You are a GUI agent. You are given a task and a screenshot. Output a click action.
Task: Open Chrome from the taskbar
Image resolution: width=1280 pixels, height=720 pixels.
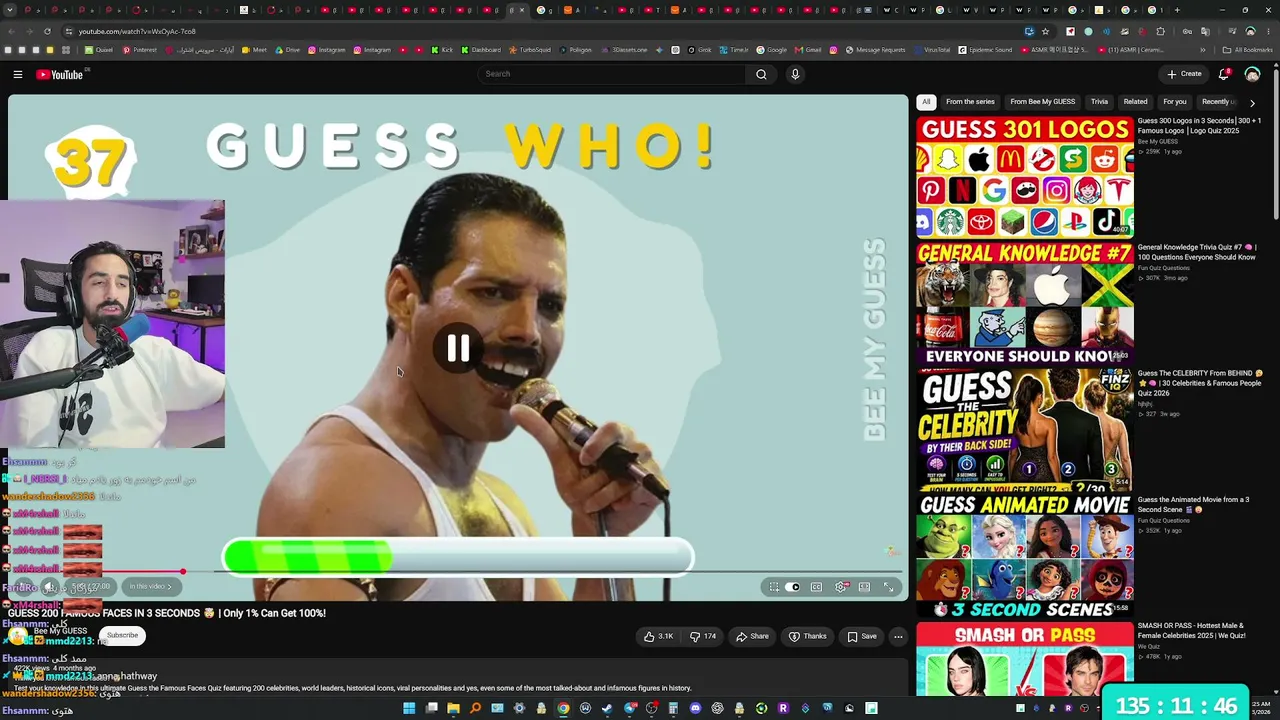(x=563, y=708)
